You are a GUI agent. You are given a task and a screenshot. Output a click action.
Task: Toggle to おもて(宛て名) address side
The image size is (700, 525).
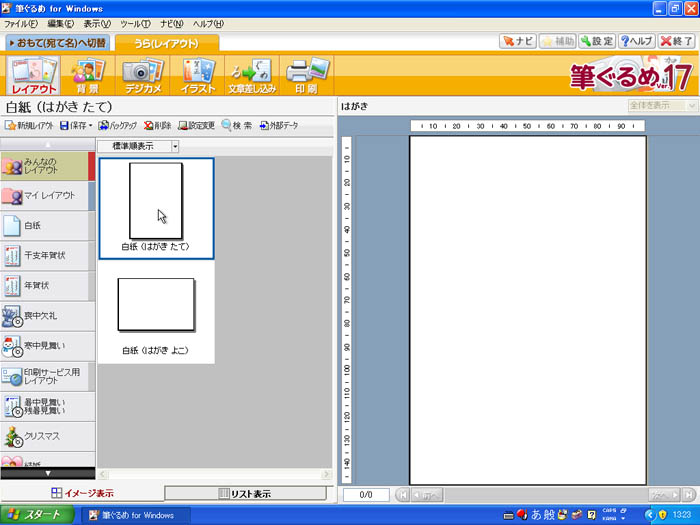click(57, 43)
